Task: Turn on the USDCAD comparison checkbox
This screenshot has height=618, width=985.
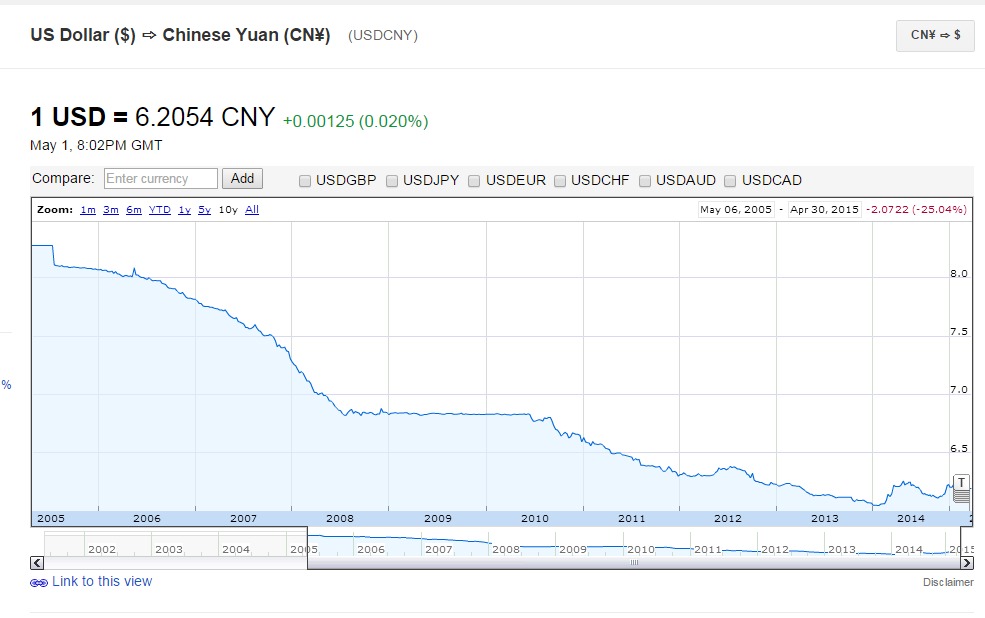Action: coord(731,181)
